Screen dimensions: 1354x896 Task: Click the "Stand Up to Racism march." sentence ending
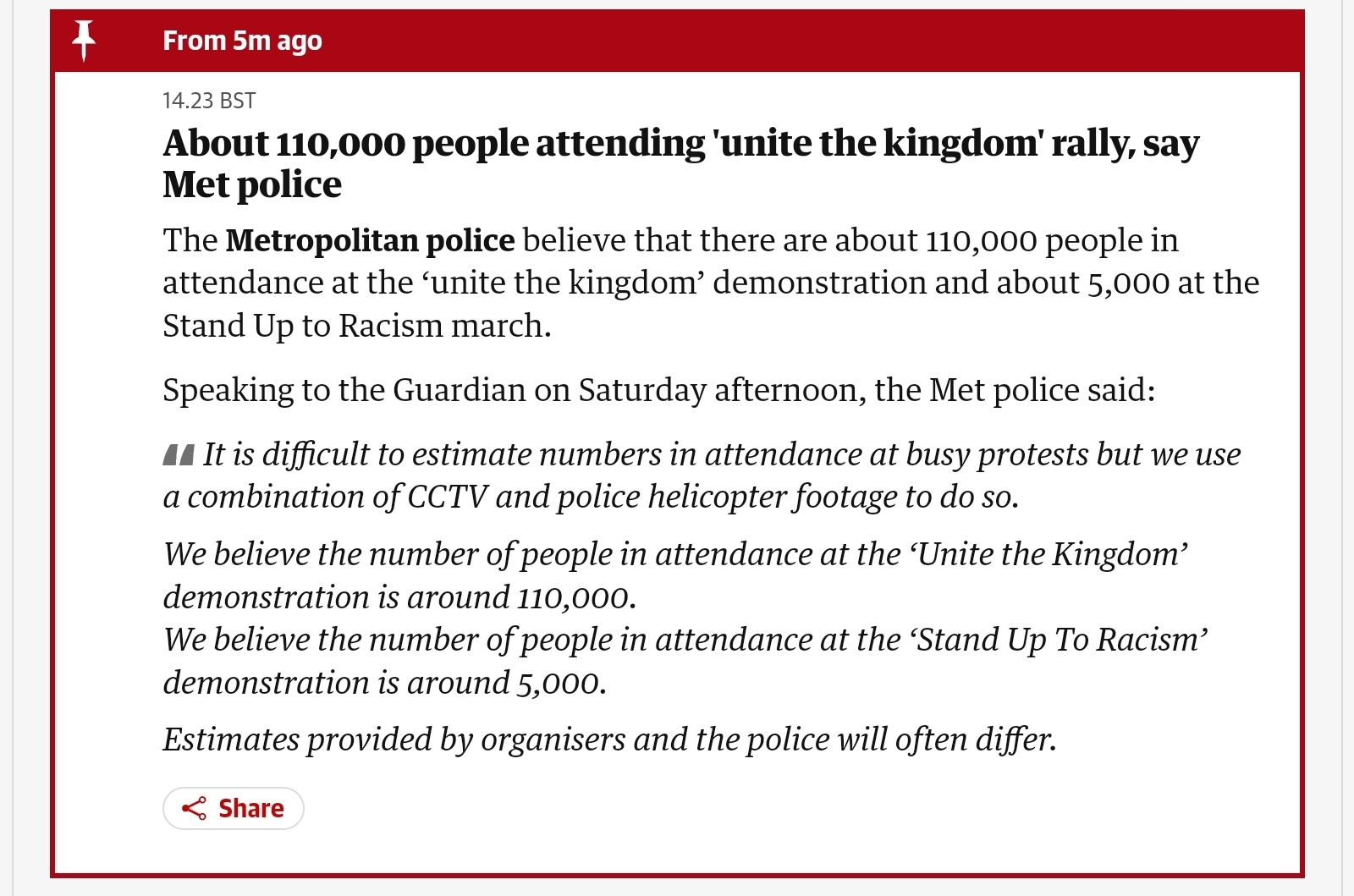point(356,326)
